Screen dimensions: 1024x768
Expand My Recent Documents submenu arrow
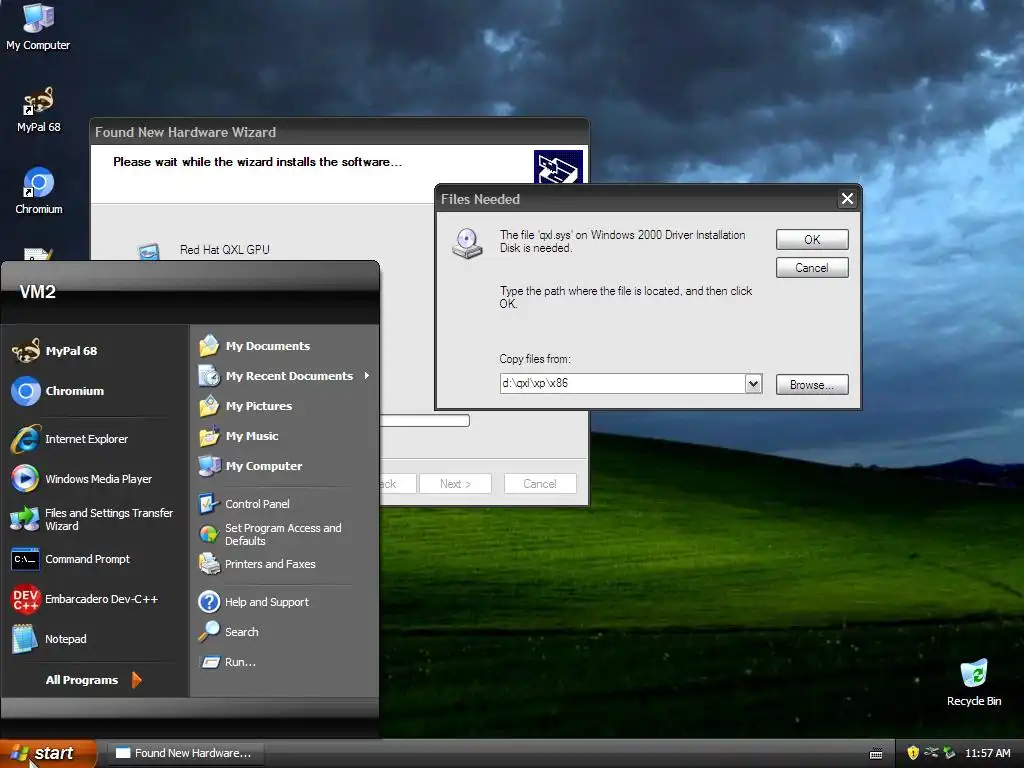coord(367,376)
